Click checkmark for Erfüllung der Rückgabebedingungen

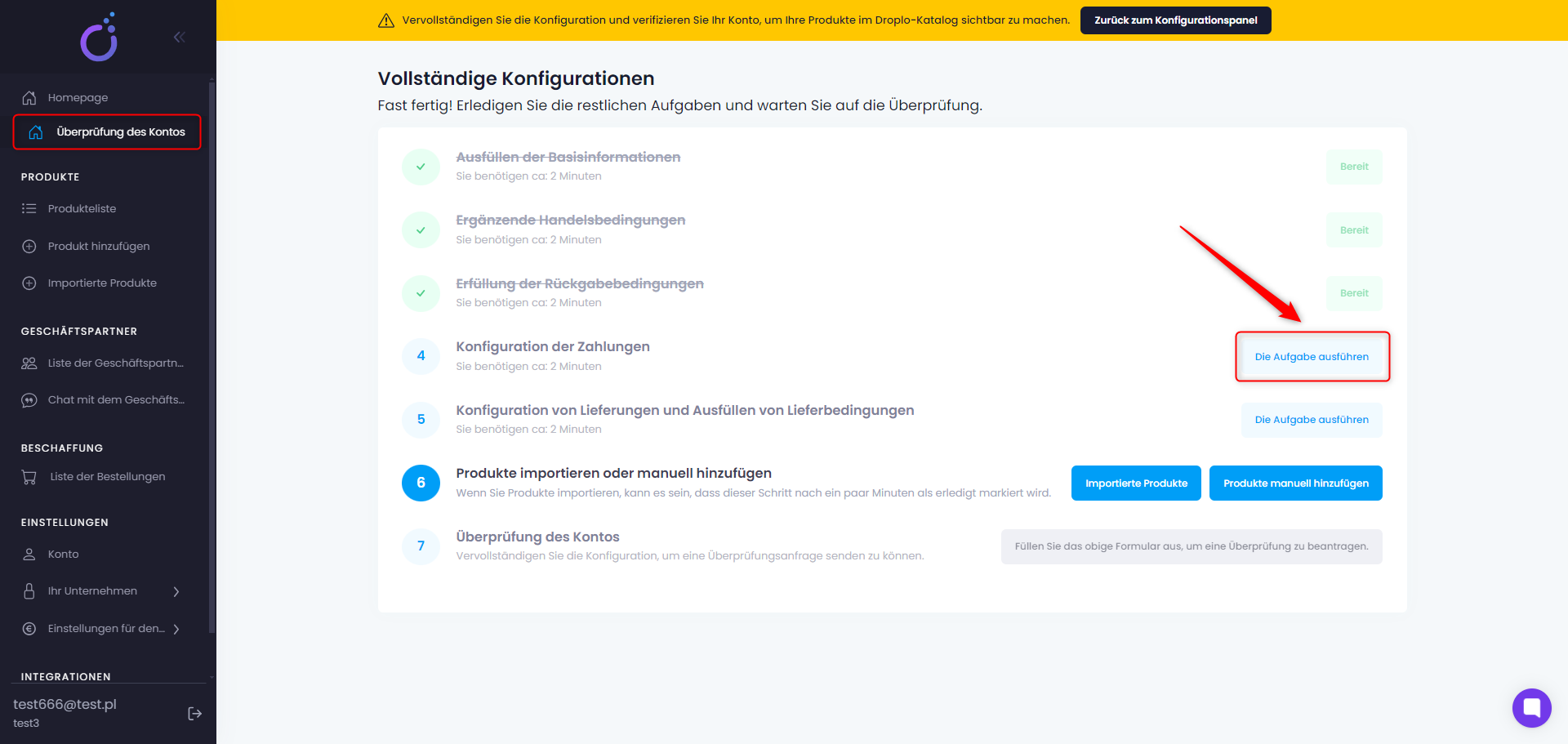(x=421, y=293)
